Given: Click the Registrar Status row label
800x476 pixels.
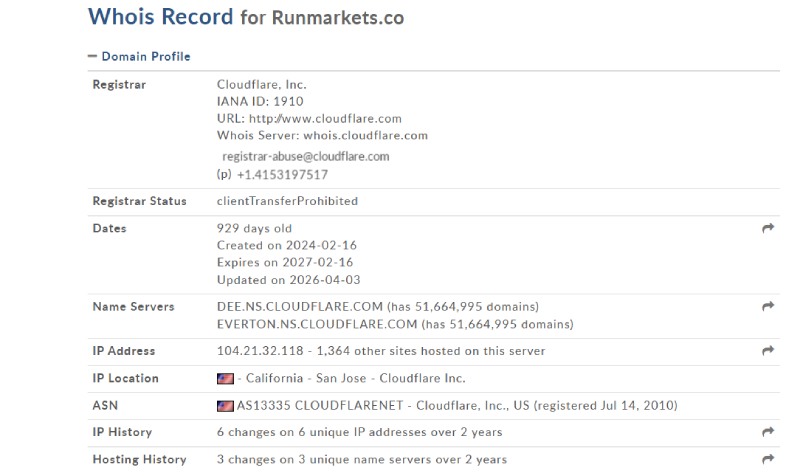Looking at the screenshot, I should click(139, 201).
